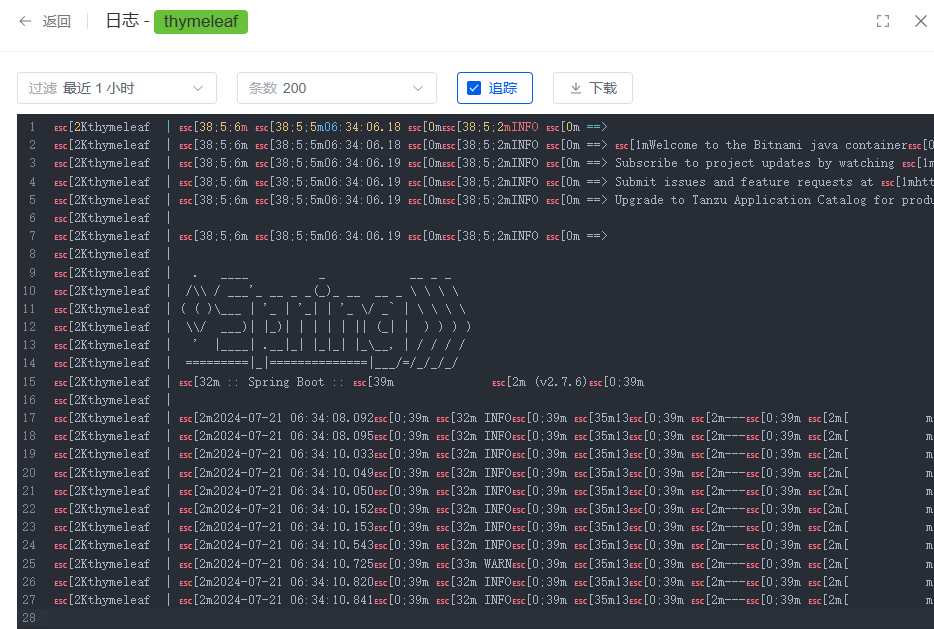Click the (v2.7.6) version text

tap(561, 382)
